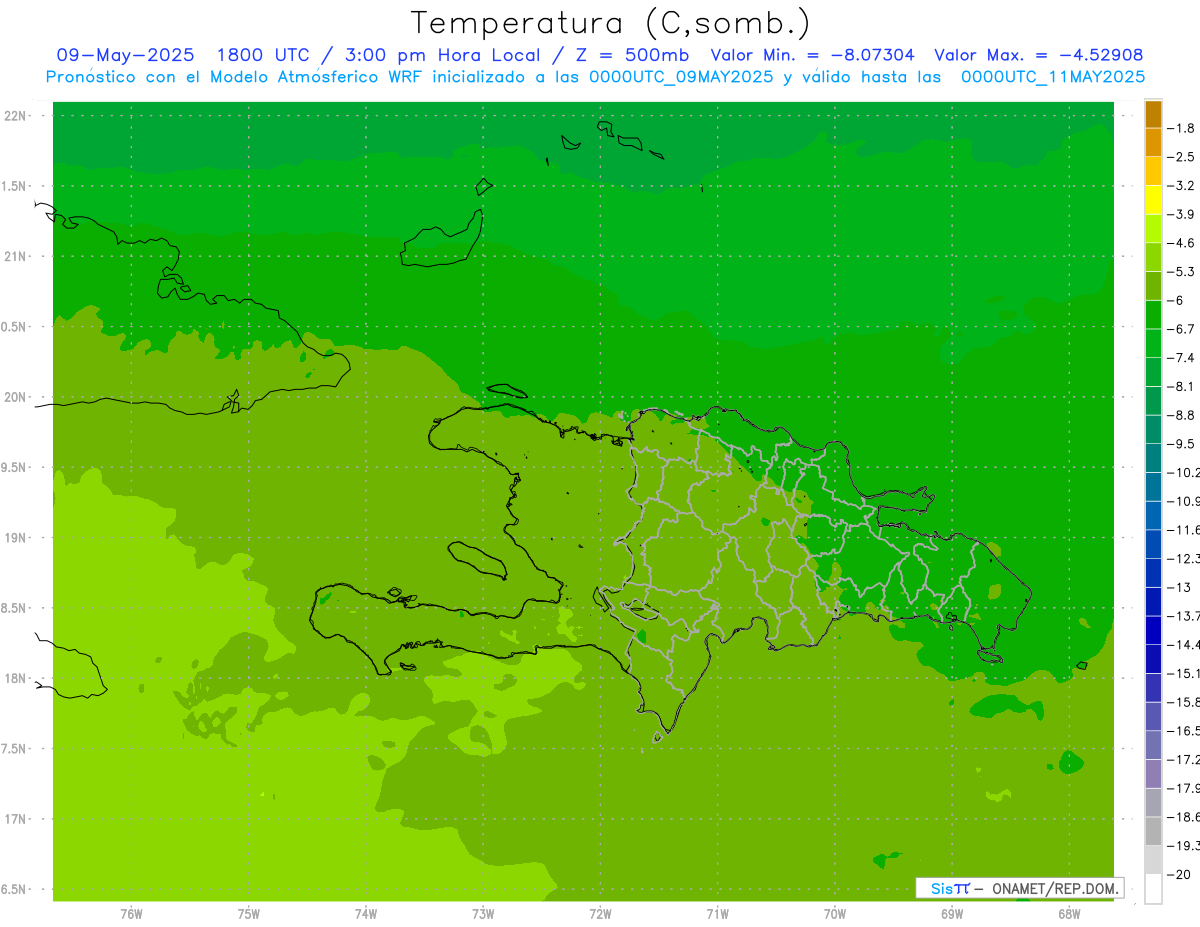The image size is (1200, 927).
Task: Click the '72W' longitude label
Action: click(x=600, y=914)
